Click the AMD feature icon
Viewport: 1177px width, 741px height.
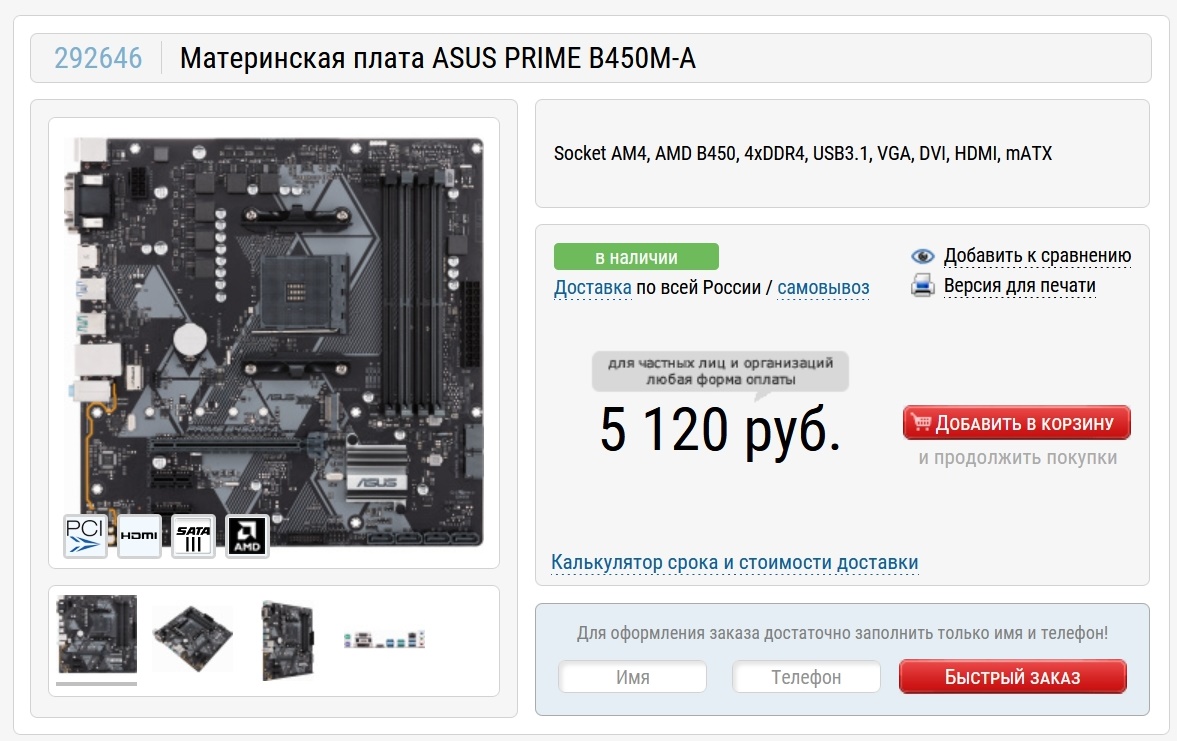pos(248,536)
